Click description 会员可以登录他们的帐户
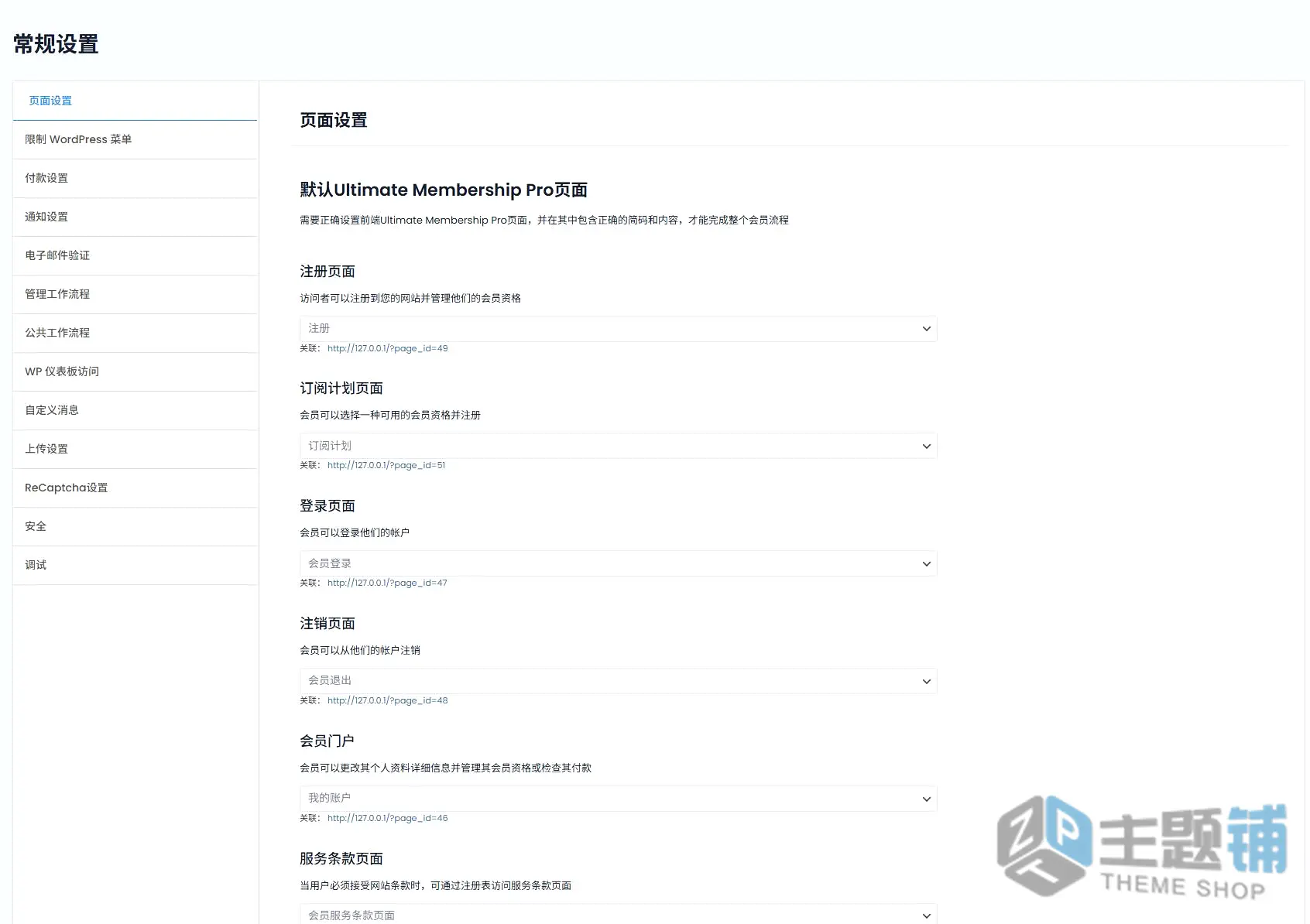 [355, 532]
